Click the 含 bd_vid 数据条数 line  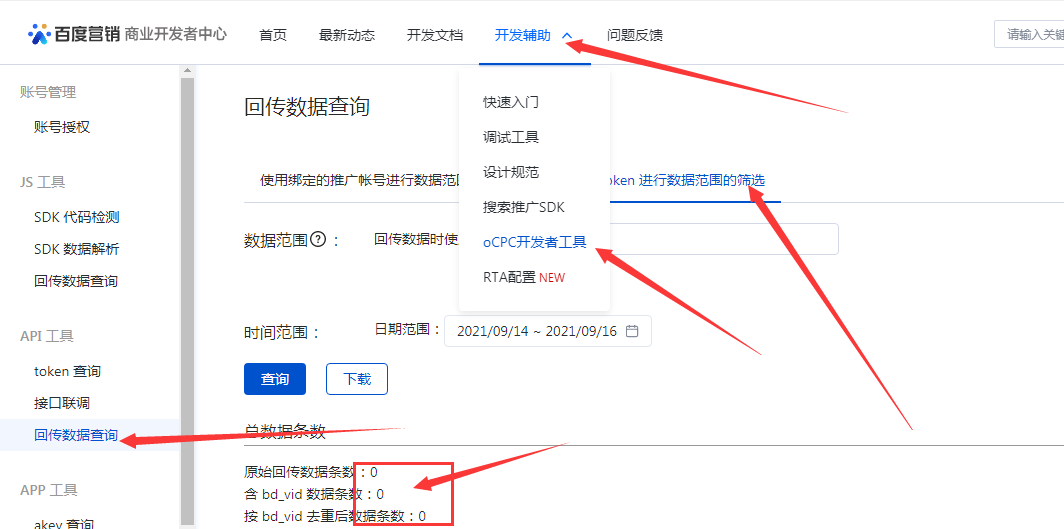314,494
